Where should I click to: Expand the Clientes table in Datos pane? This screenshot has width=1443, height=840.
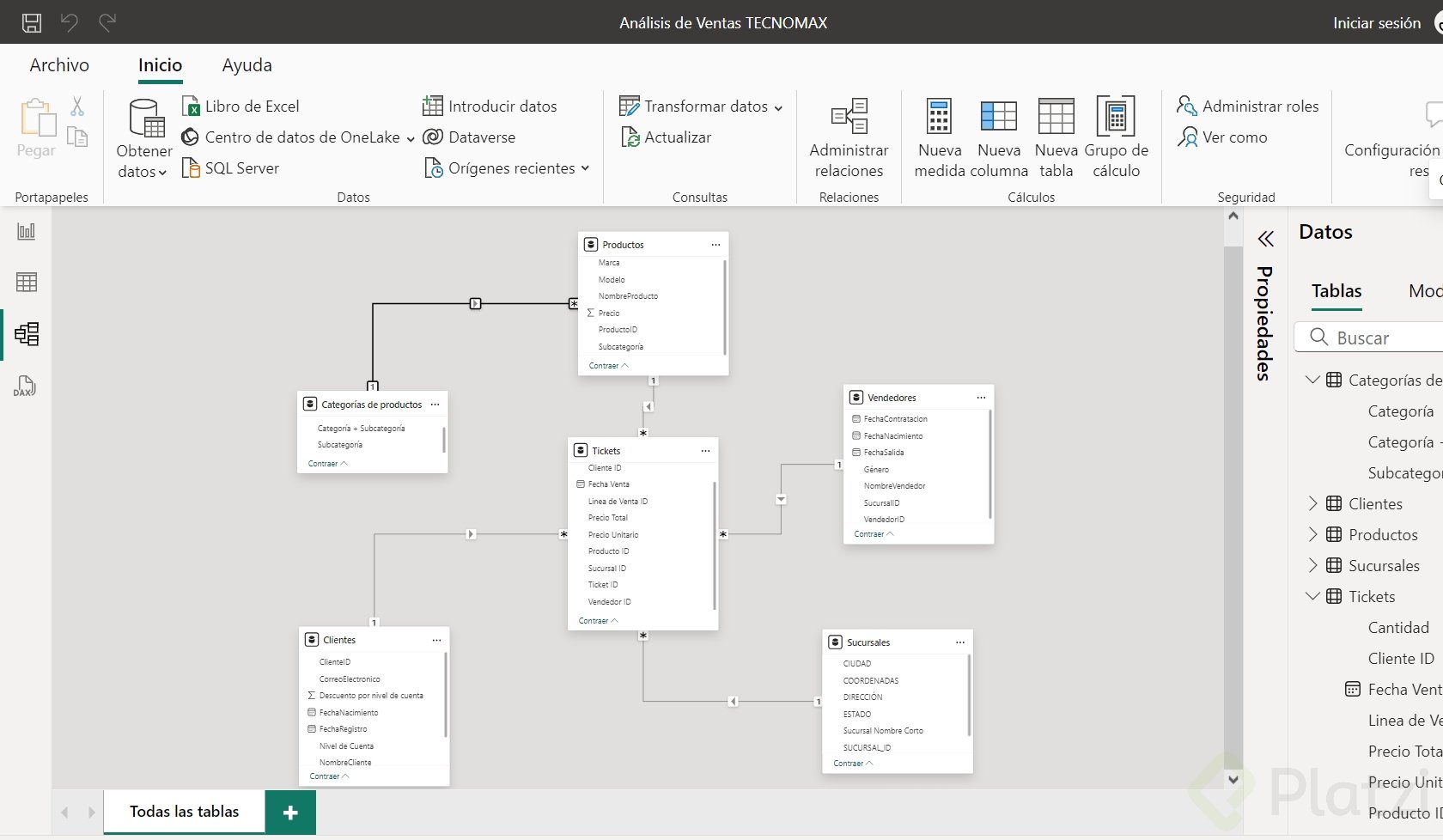pyautogui.click(x=1312, y=503)
